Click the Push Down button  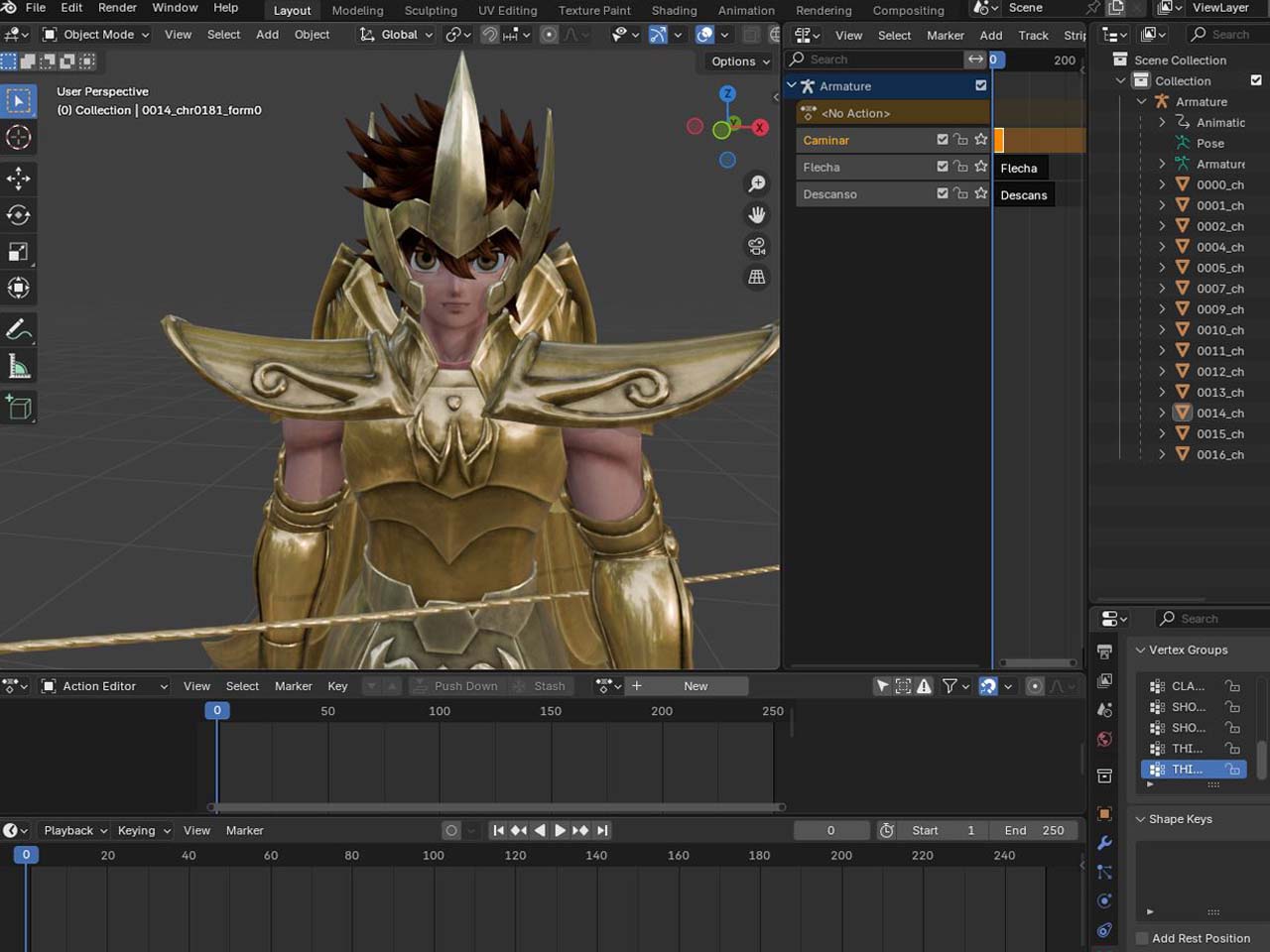[x=456, y=686]
